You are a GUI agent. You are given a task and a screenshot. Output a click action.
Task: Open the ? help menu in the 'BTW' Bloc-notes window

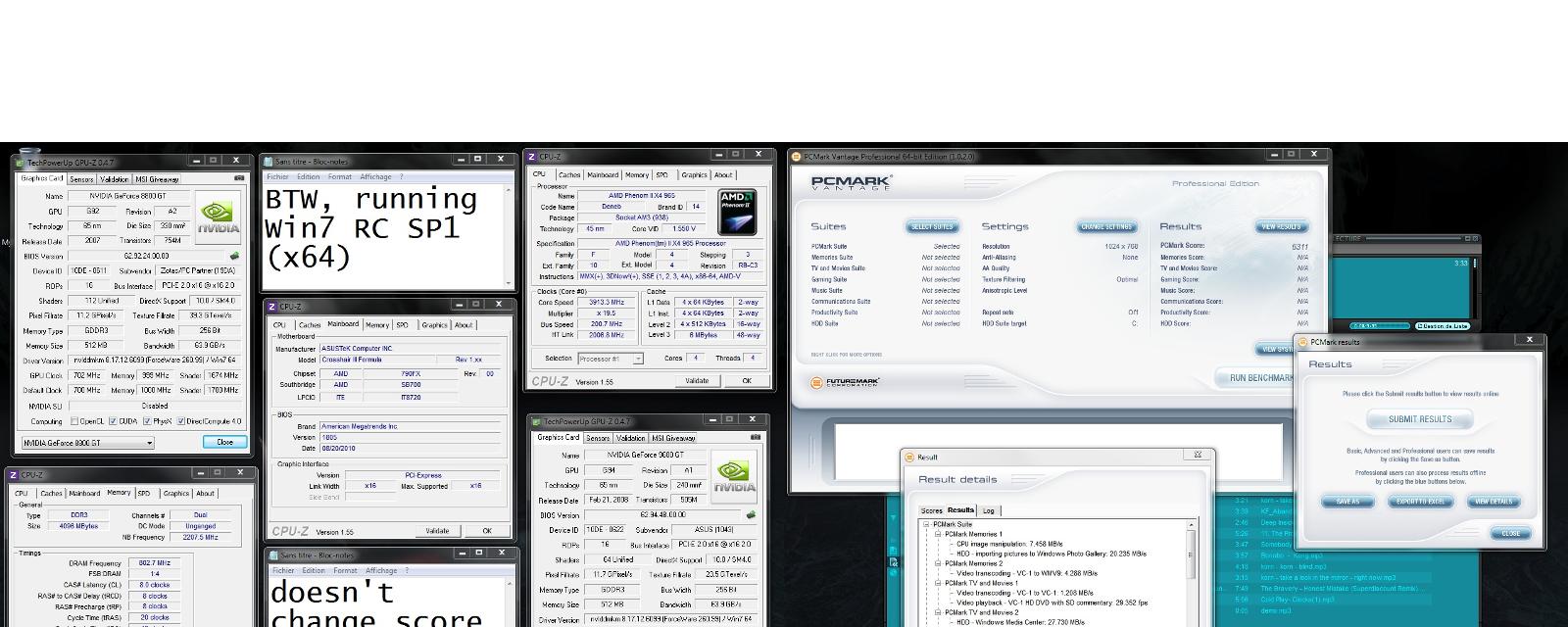point(401,177)
